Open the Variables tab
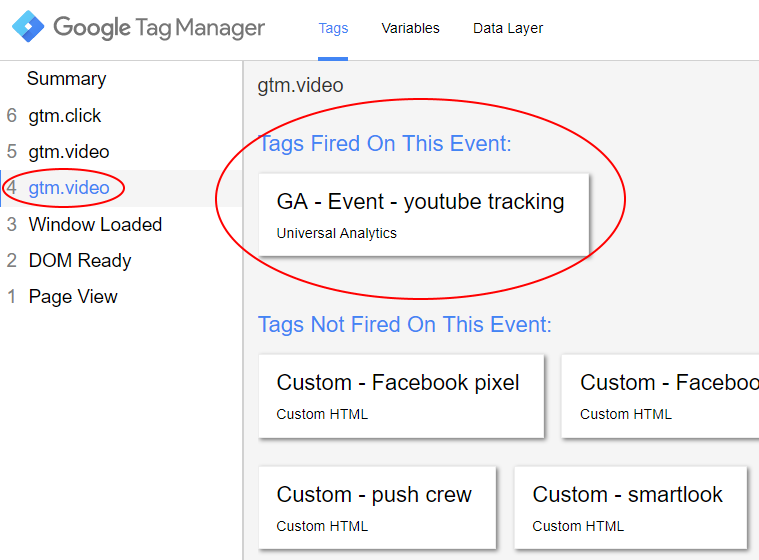The height and width of the screenshot is (560, 759). coord(410,28)
